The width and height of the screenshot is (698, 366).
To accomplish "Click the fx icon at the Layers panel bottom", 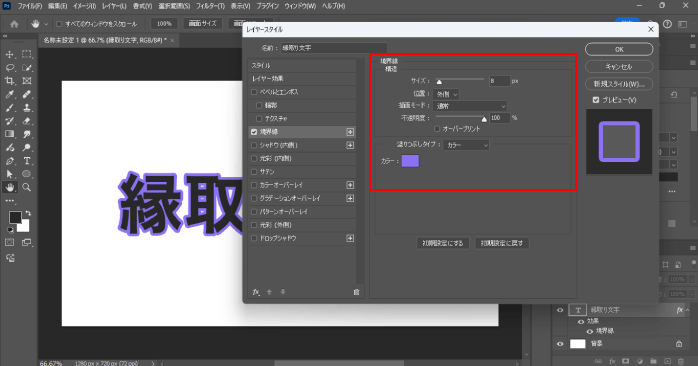I will [612, 361].
